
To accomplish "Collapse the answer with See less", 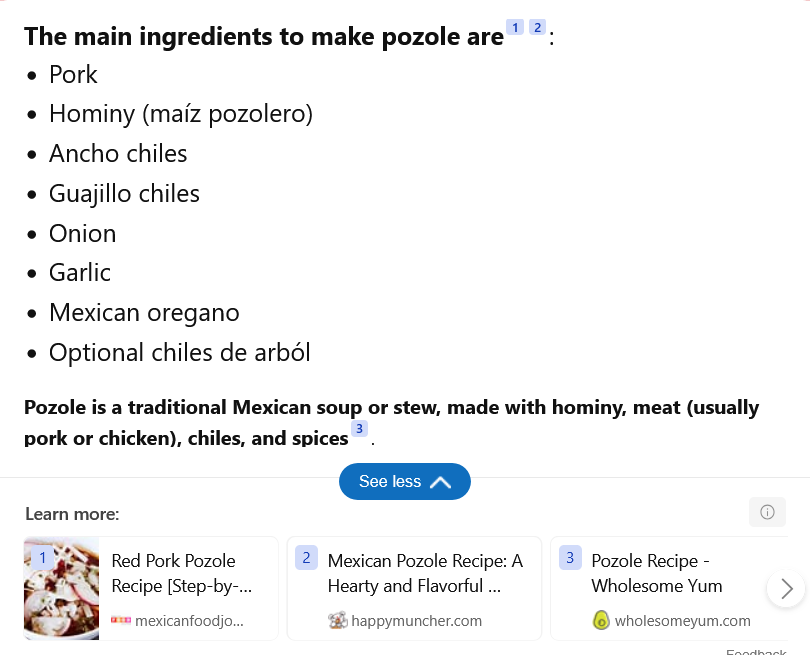I will pyautogui.click(x=404, y=481).
